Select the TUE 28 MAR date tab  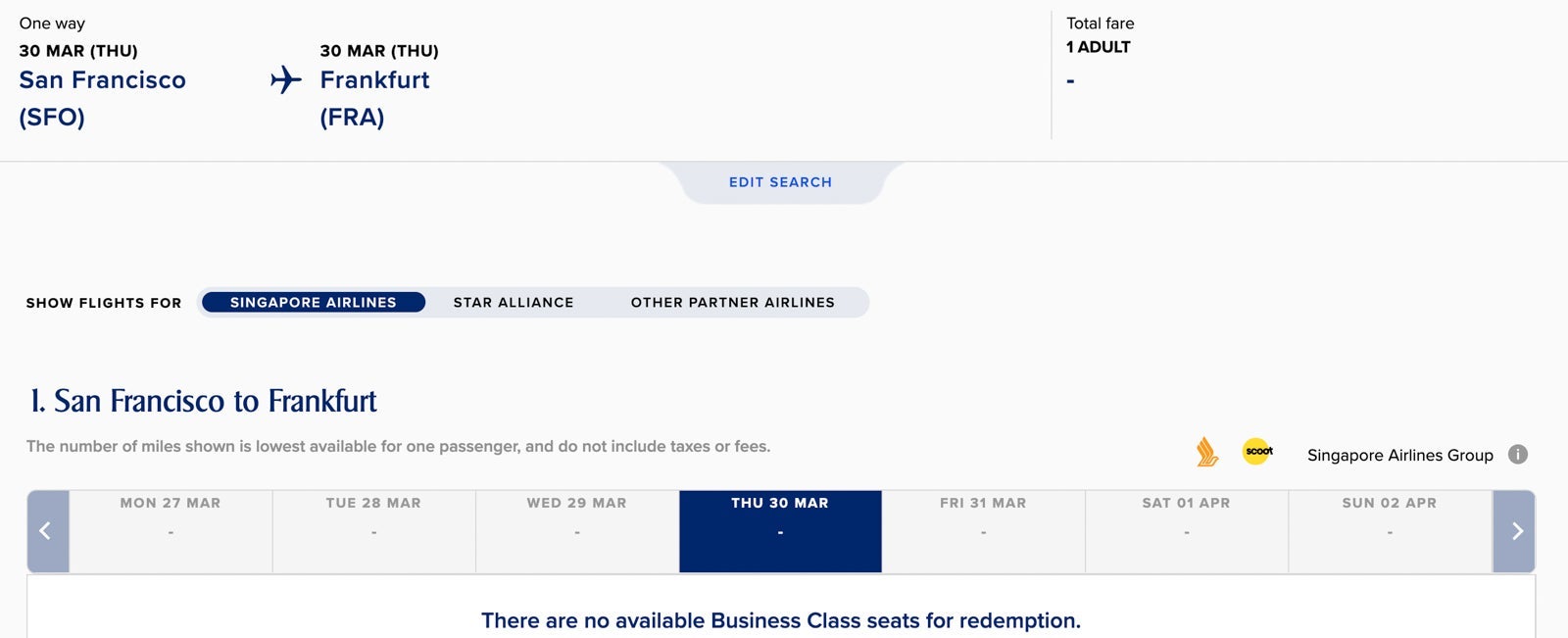(x=373, y=530)
